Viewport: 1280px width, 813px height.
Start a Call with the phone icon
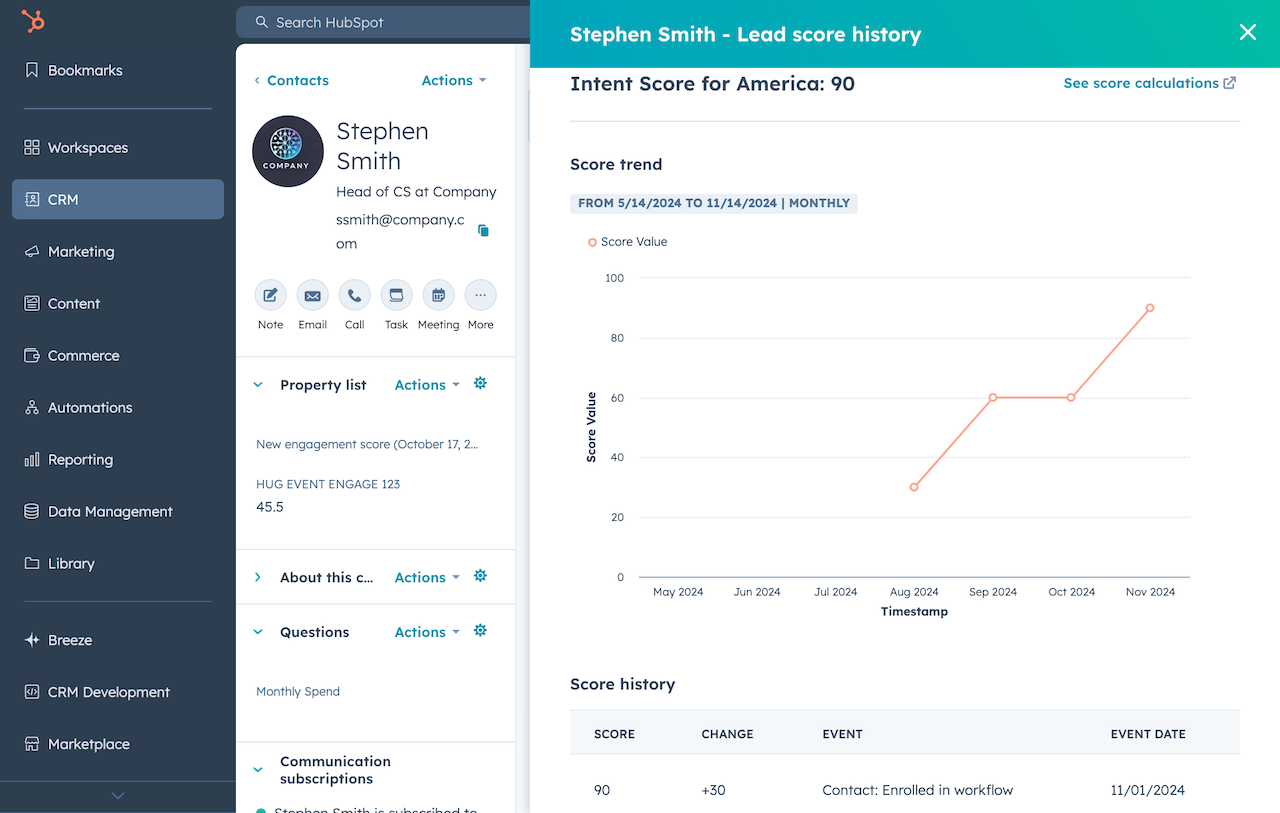point(354,296)
